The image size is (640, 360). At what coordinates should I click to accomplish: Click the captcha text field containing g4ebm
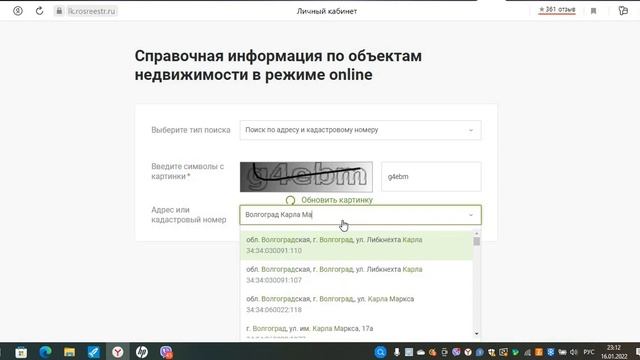tap(431, 177)
